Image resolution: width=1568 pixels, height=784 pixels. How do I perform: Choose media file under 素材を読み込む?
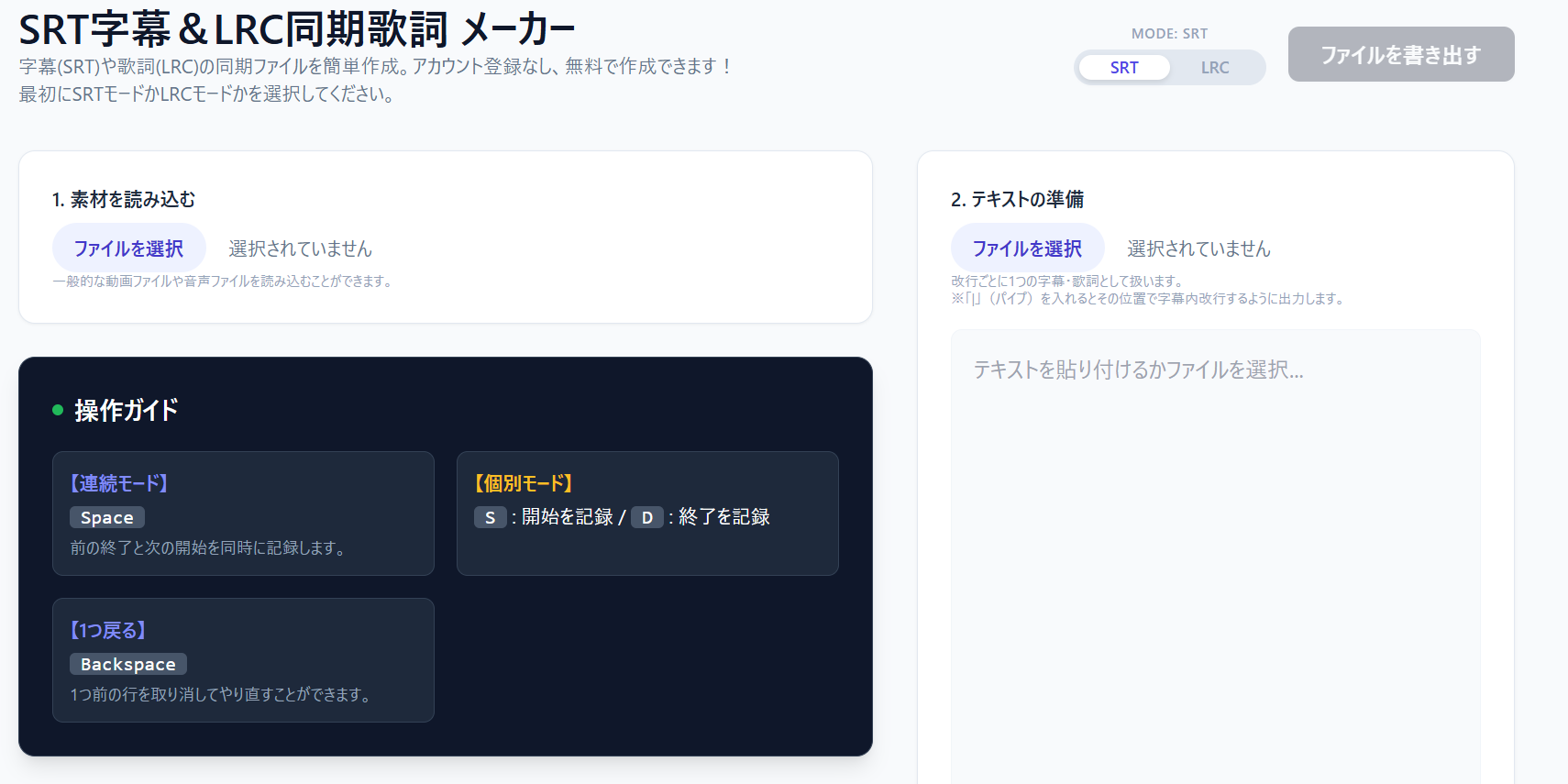pos(129,248)
